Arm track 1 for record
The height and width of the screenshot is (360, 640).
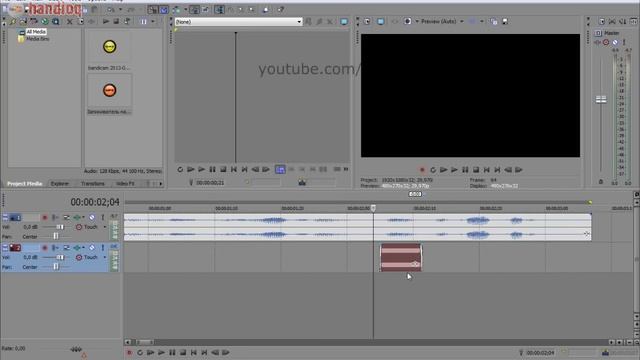(44, 218)
